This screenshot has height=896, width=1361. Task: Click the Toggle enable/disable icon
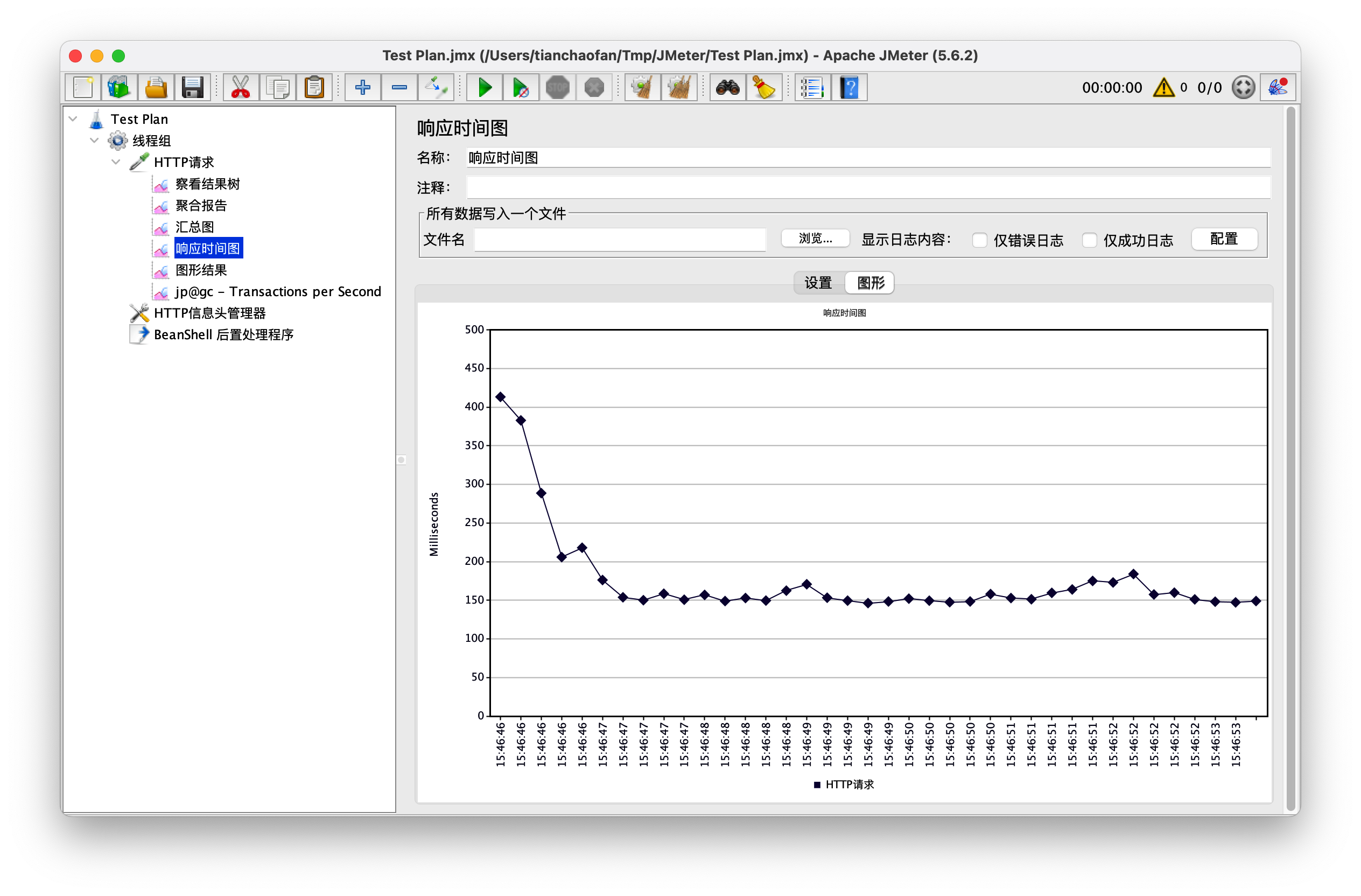coord(436,88)
